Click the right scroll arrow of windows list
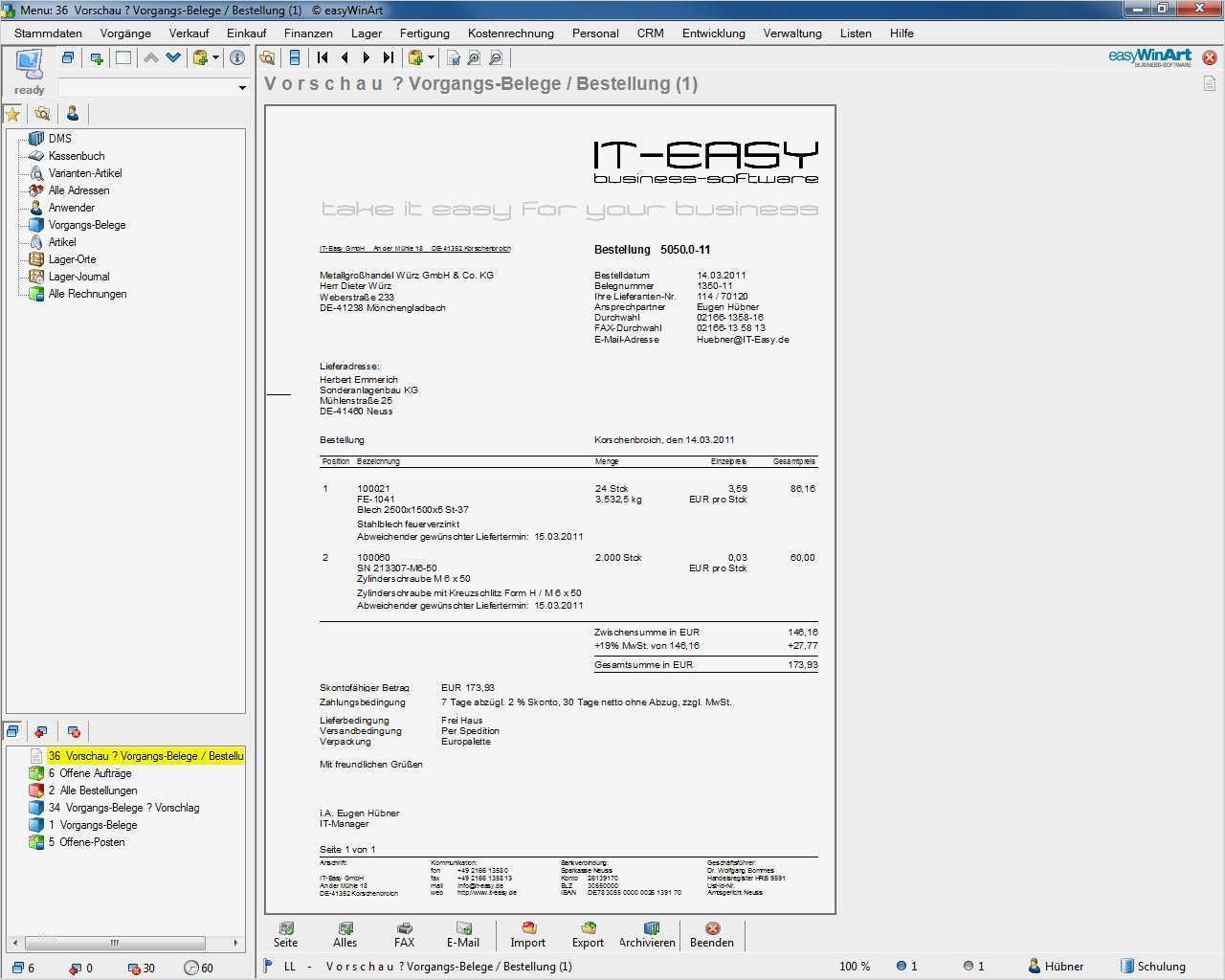Viewport: 1225px width, 980px height. point(236,943)
